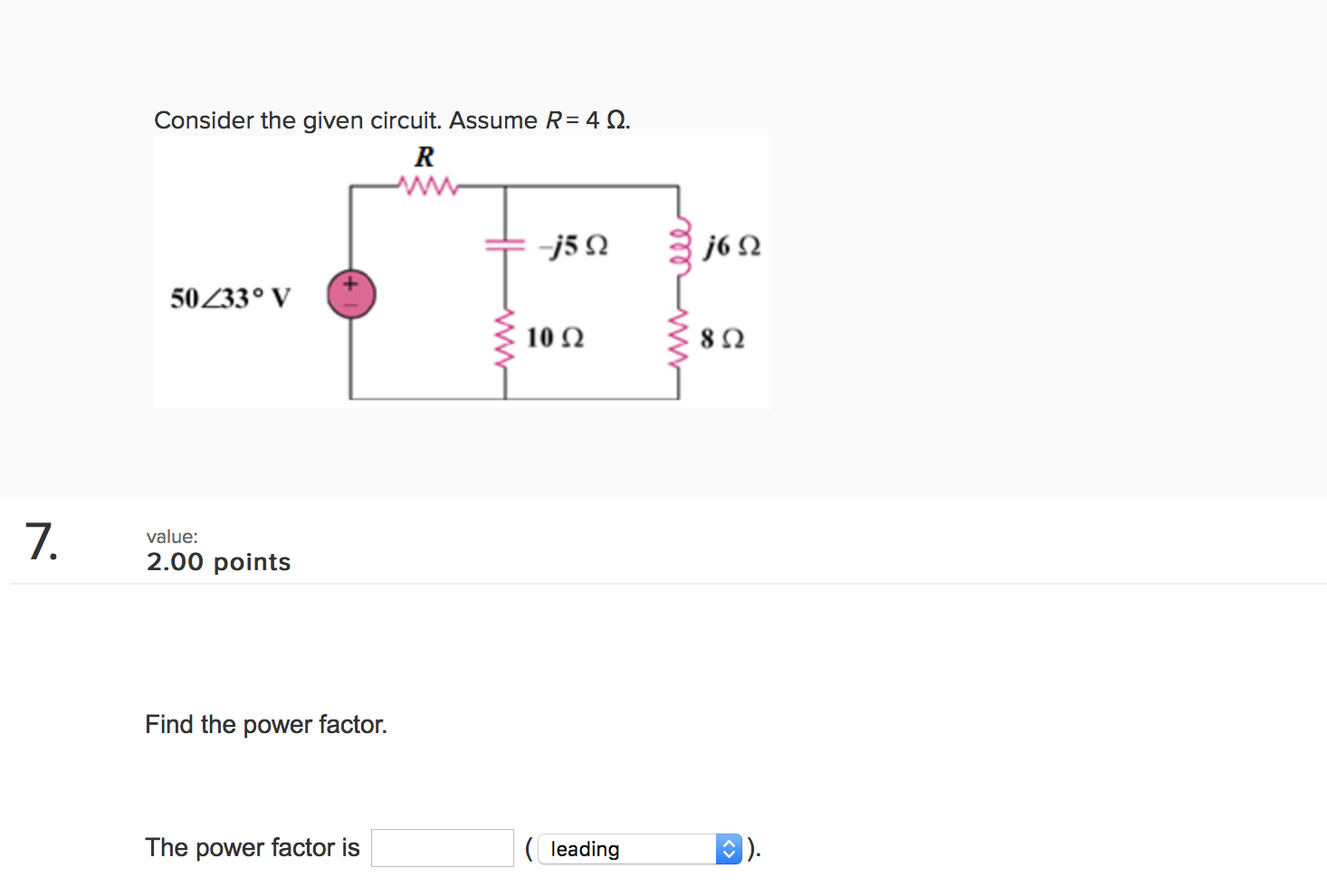This screenshot has height=896, width=1327.
Task: Click the 50∠33° V source label
Action: click(x=231, y=297)
